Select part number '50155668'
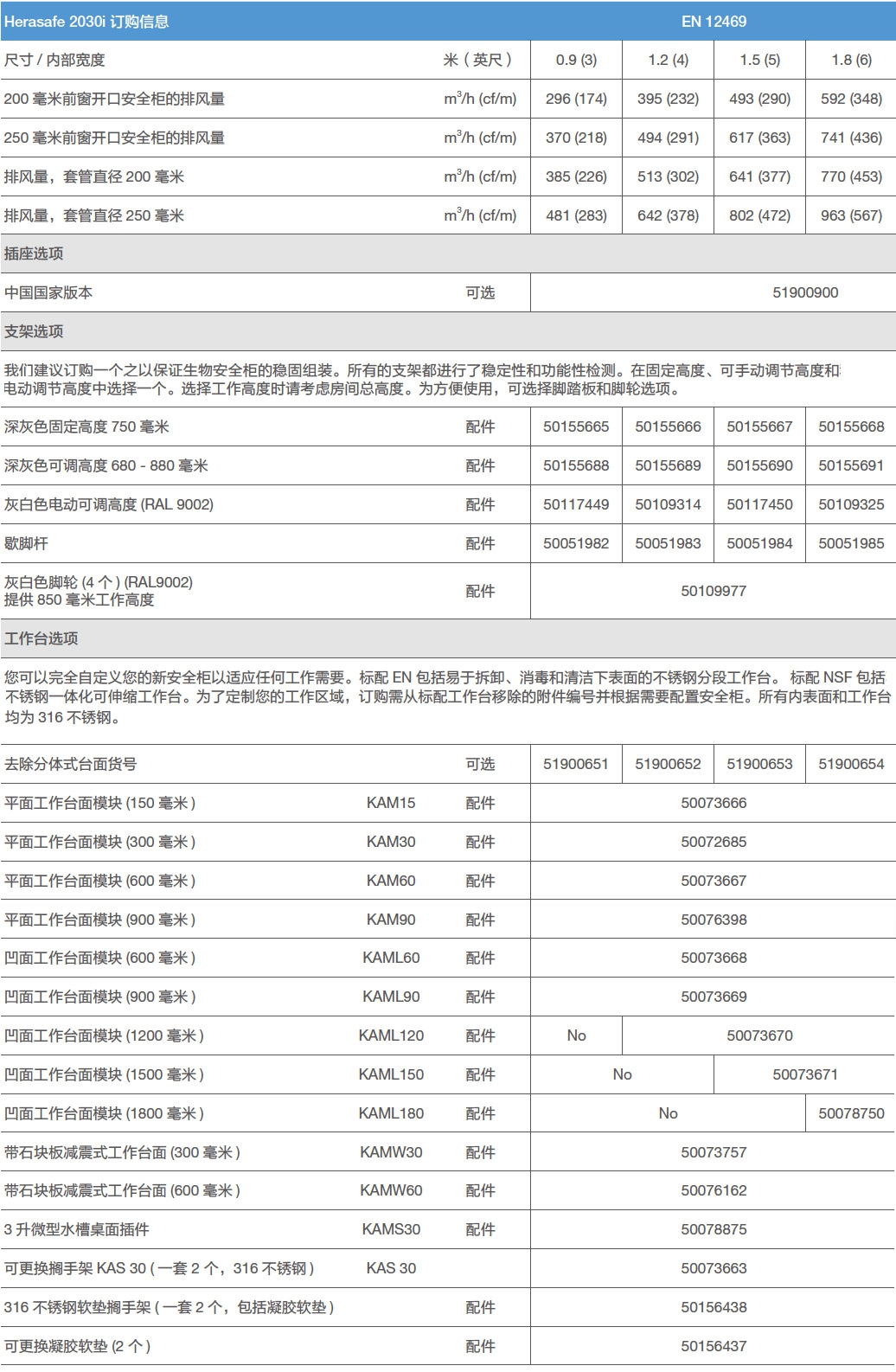896x1372 pixels. [x=851, y=426]
